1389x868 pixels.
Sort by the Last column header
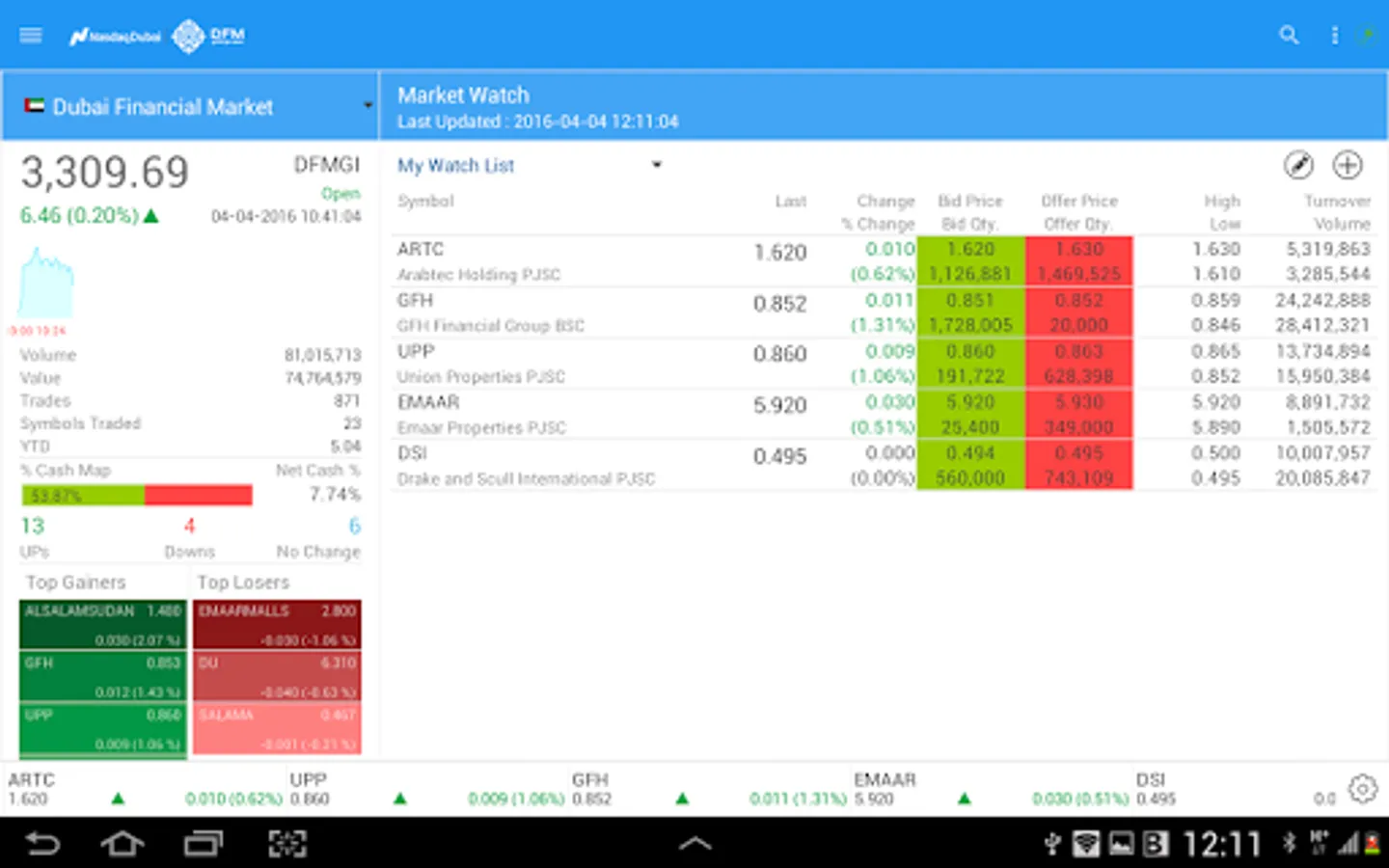click(x=791, y=202)
